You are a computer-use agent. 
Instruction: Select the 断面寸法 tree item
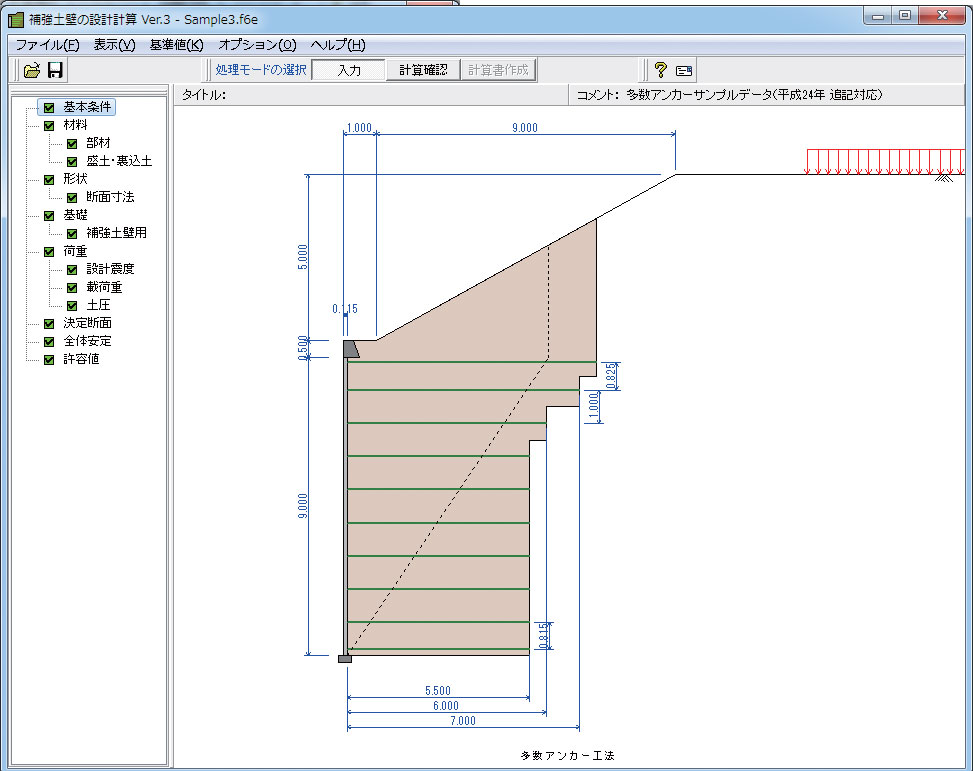[110, 197]
